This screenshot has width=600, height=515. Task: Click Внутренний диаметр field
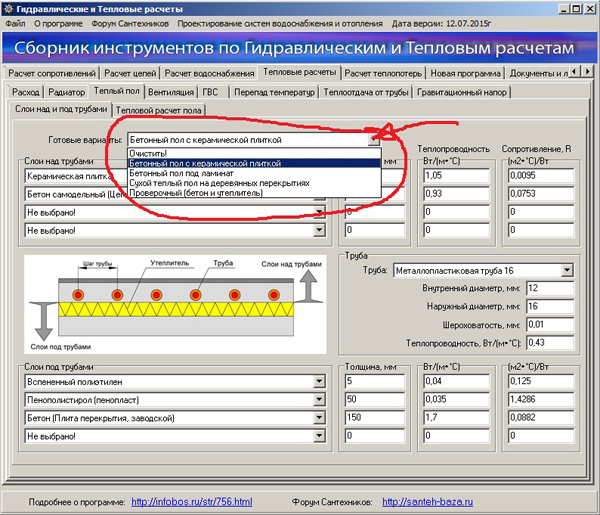tap(550, 288)
